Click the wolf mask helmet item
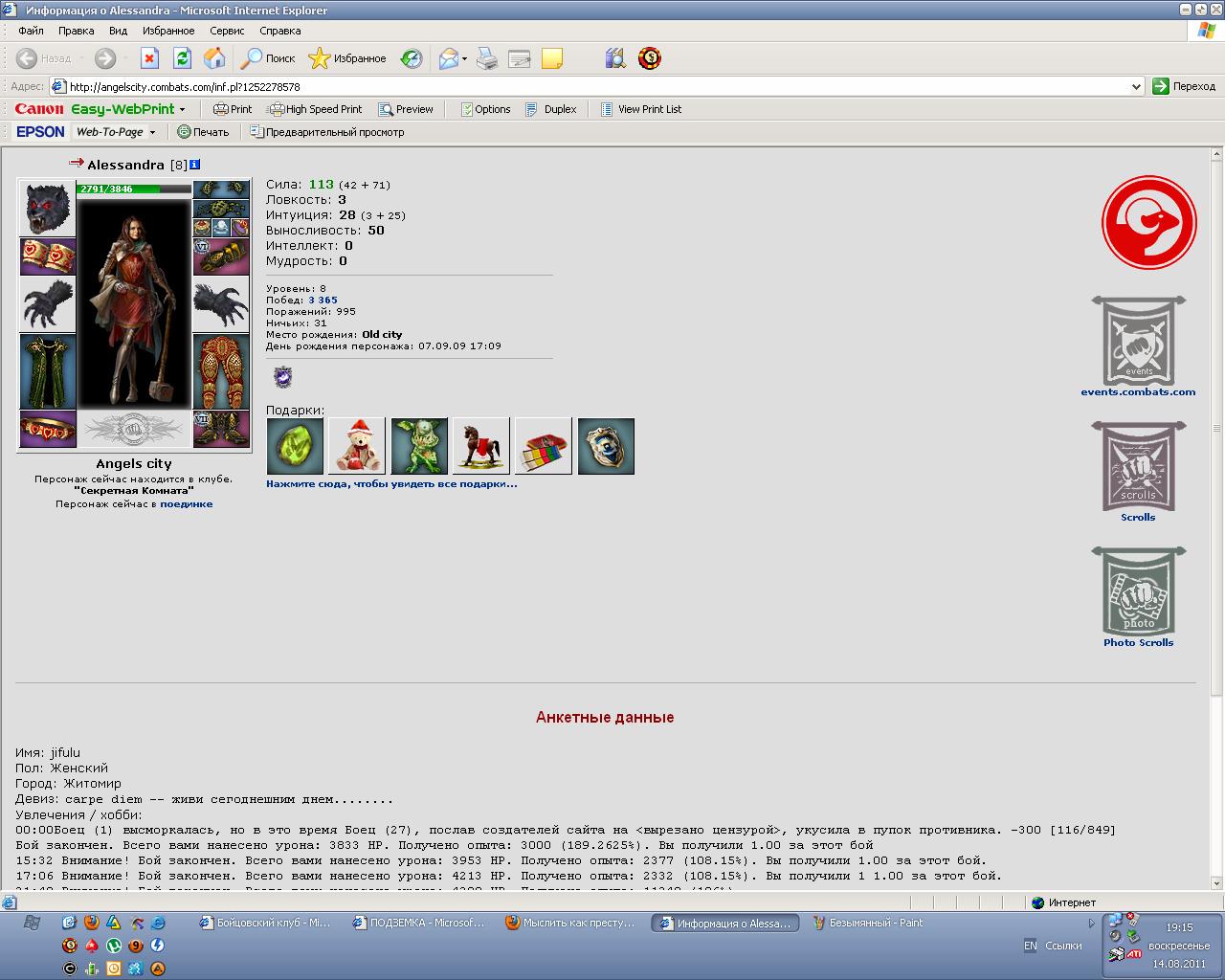 coord(48,208)
